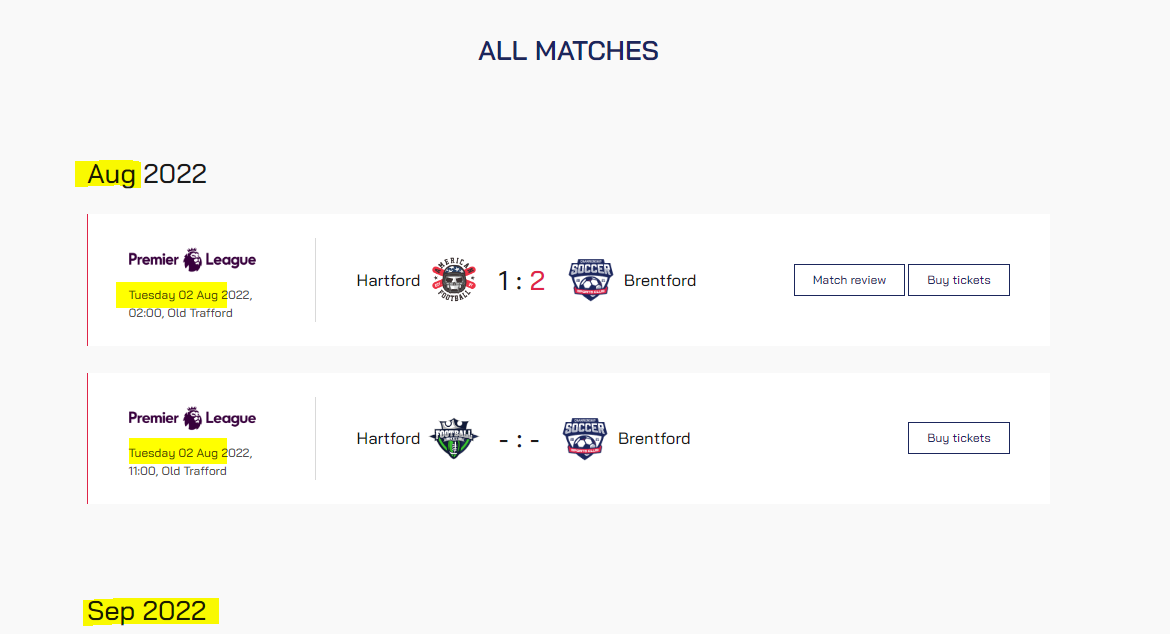Select the Hartford name in the unplayed match
The image size is (1170, 634).
(388, 438)
